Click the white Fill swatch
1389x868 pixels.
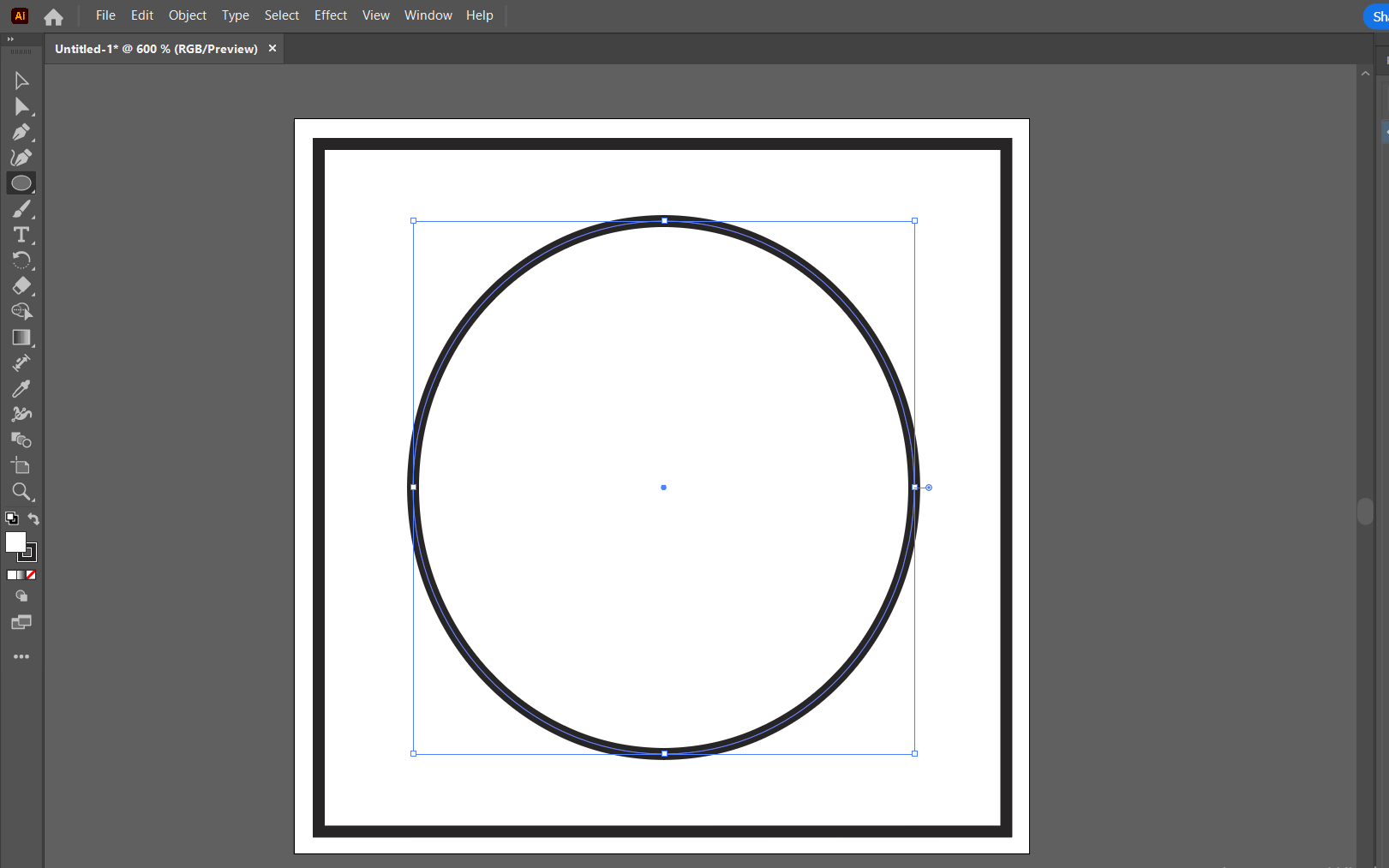[15, 542]
